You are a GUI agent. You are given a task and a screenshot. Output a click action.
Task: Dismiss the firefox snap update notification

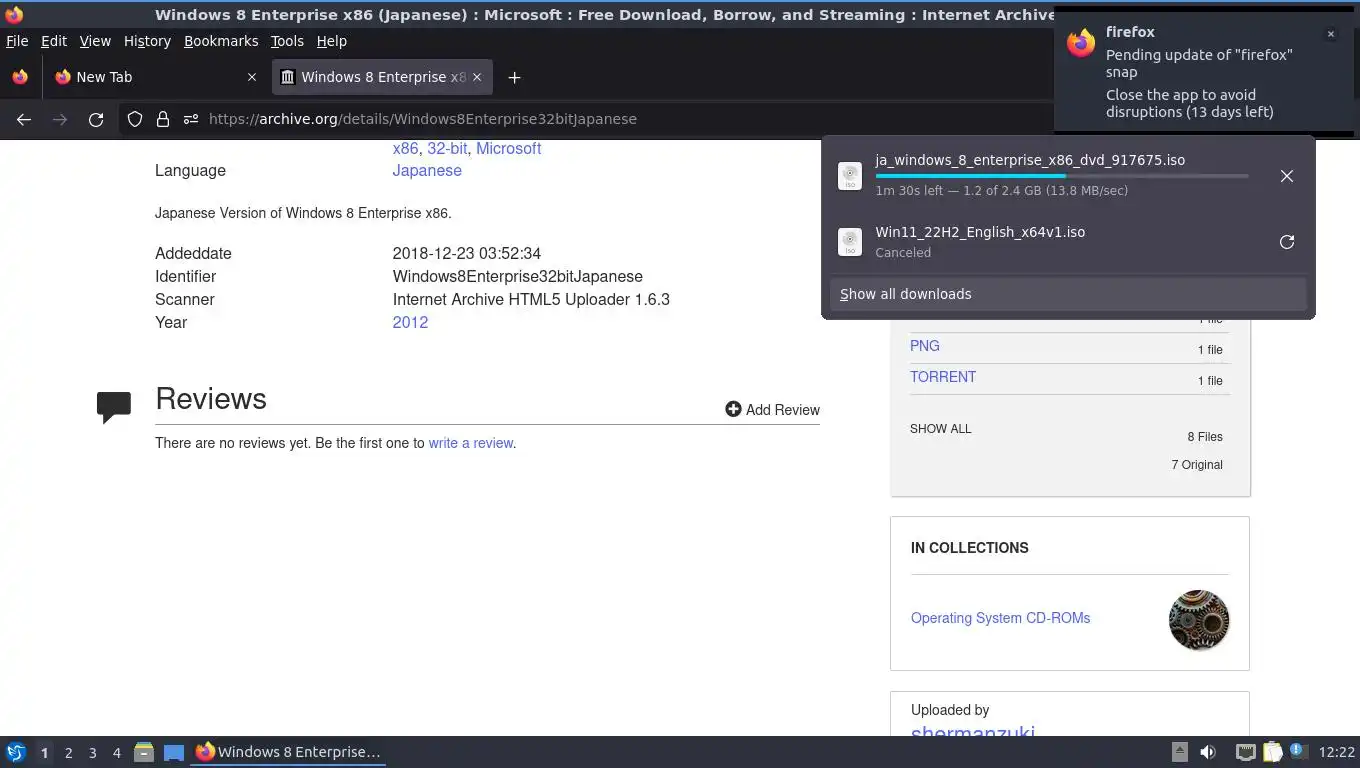coord(1330,34)
